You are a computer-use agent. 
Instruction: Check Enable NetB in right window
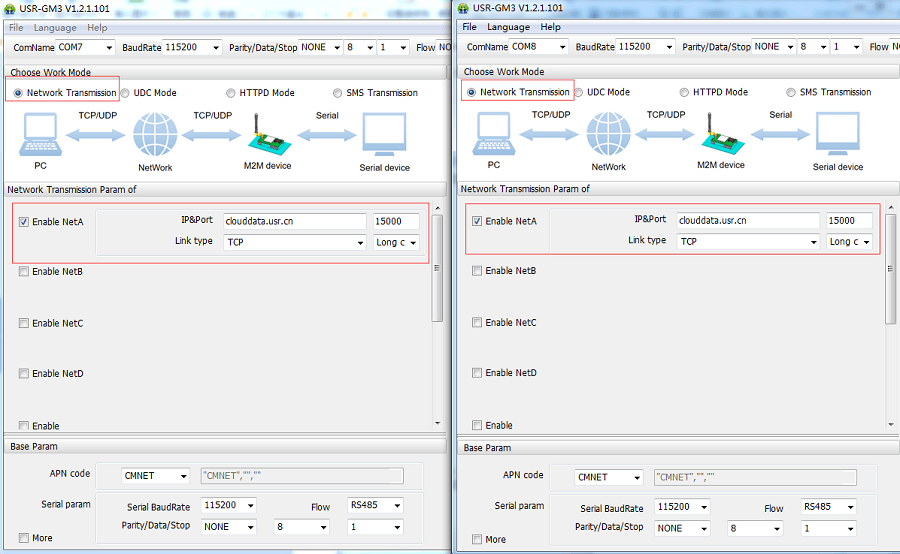(x=477, y=271)
